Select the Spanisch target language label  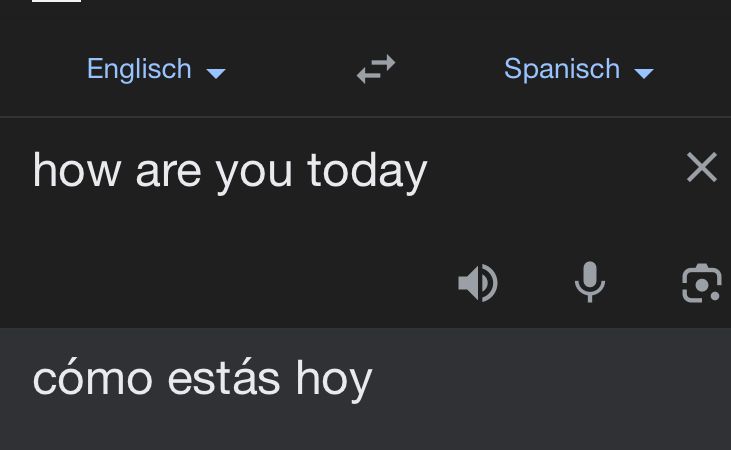562,69
